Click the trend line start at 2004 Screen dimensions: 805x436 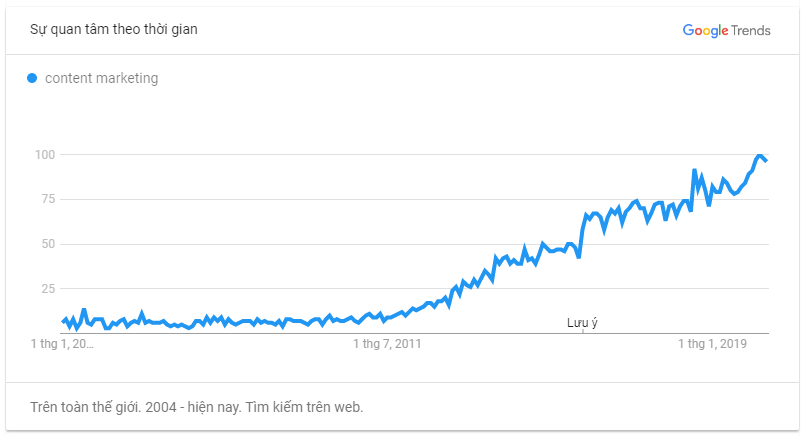tap(63, 321)
